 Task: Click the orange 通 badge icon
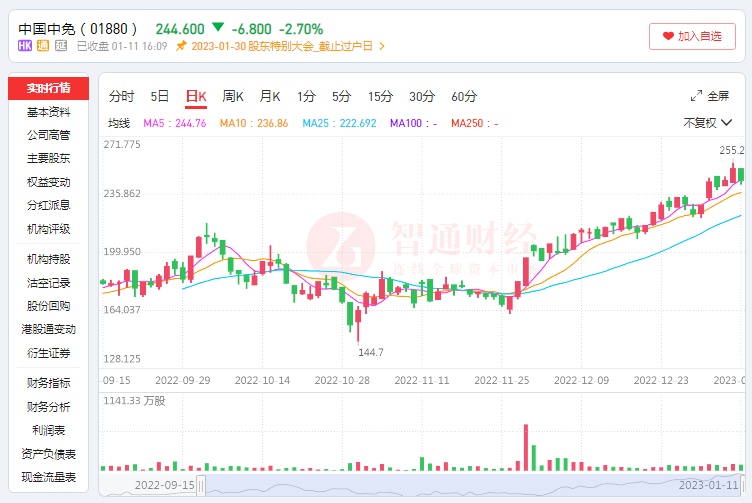43,46
